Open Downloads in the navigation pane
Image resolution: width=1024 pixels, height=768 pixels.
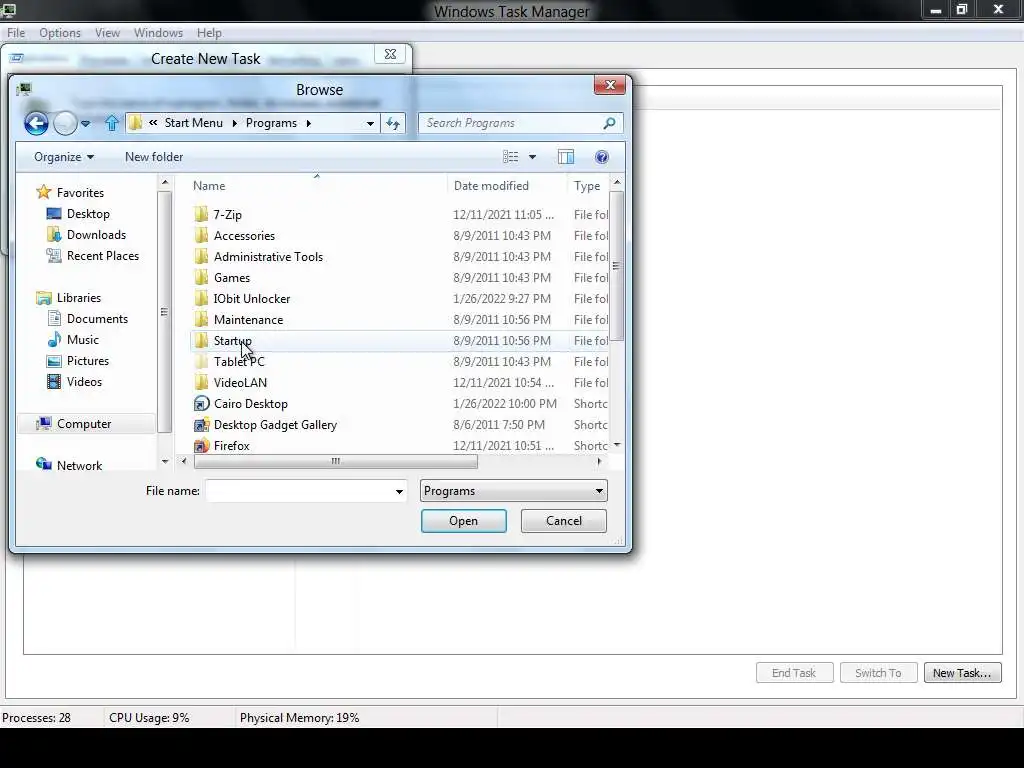pos(86,234)
